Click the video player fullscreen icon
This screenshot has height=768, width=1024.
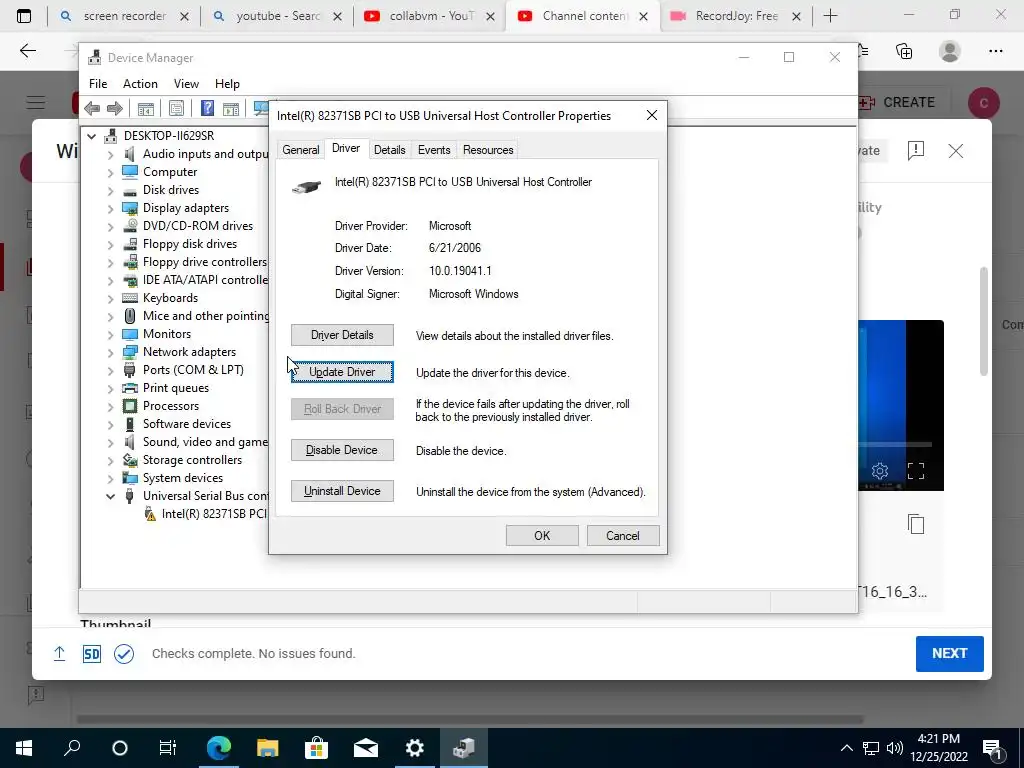916,471
